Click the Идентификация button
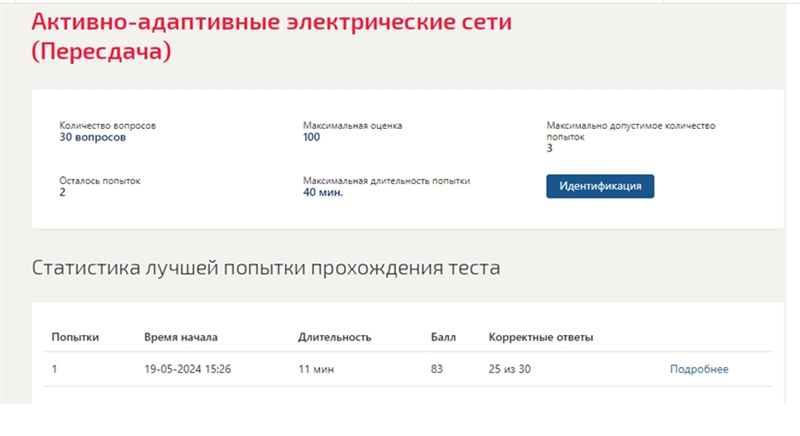 (600, 186)
